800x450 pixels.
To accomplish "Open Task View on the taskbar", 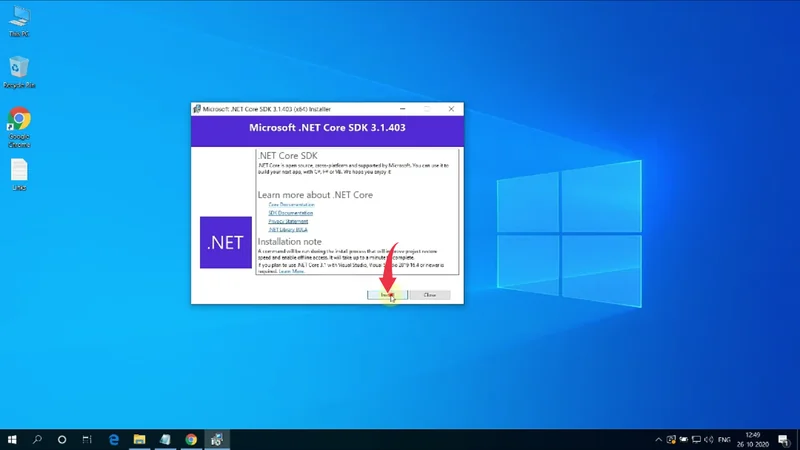I will 87,439.
